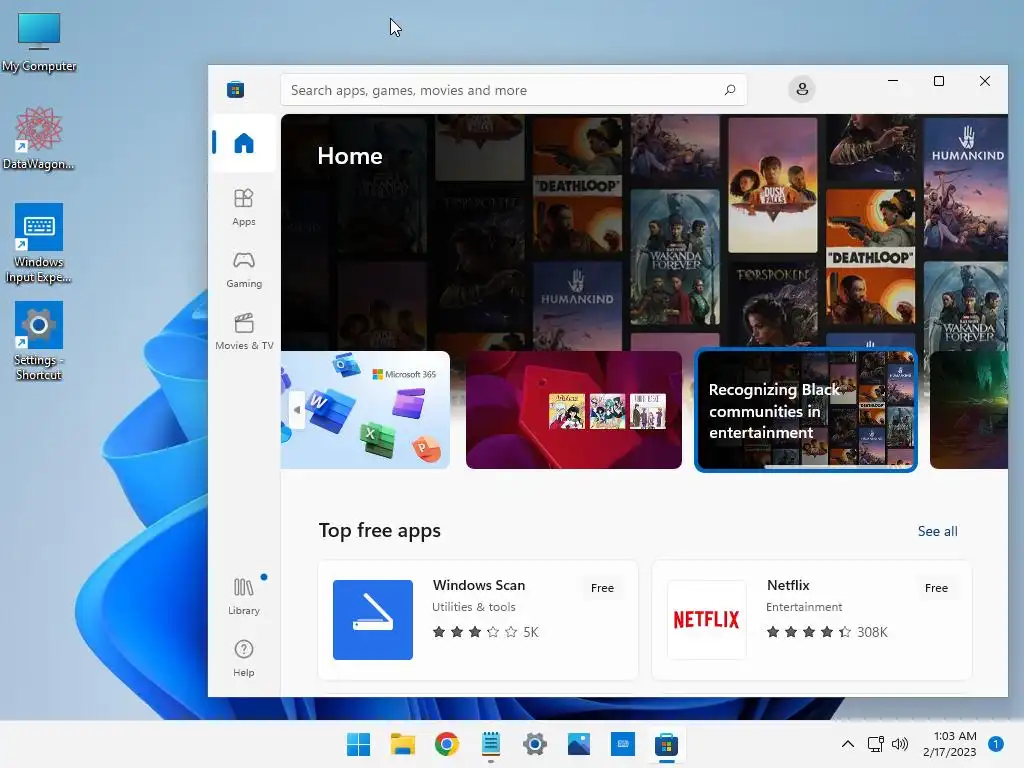Open Movies & TV section
The width and height of the screenshot is (1024, 768).
(244, 331)
